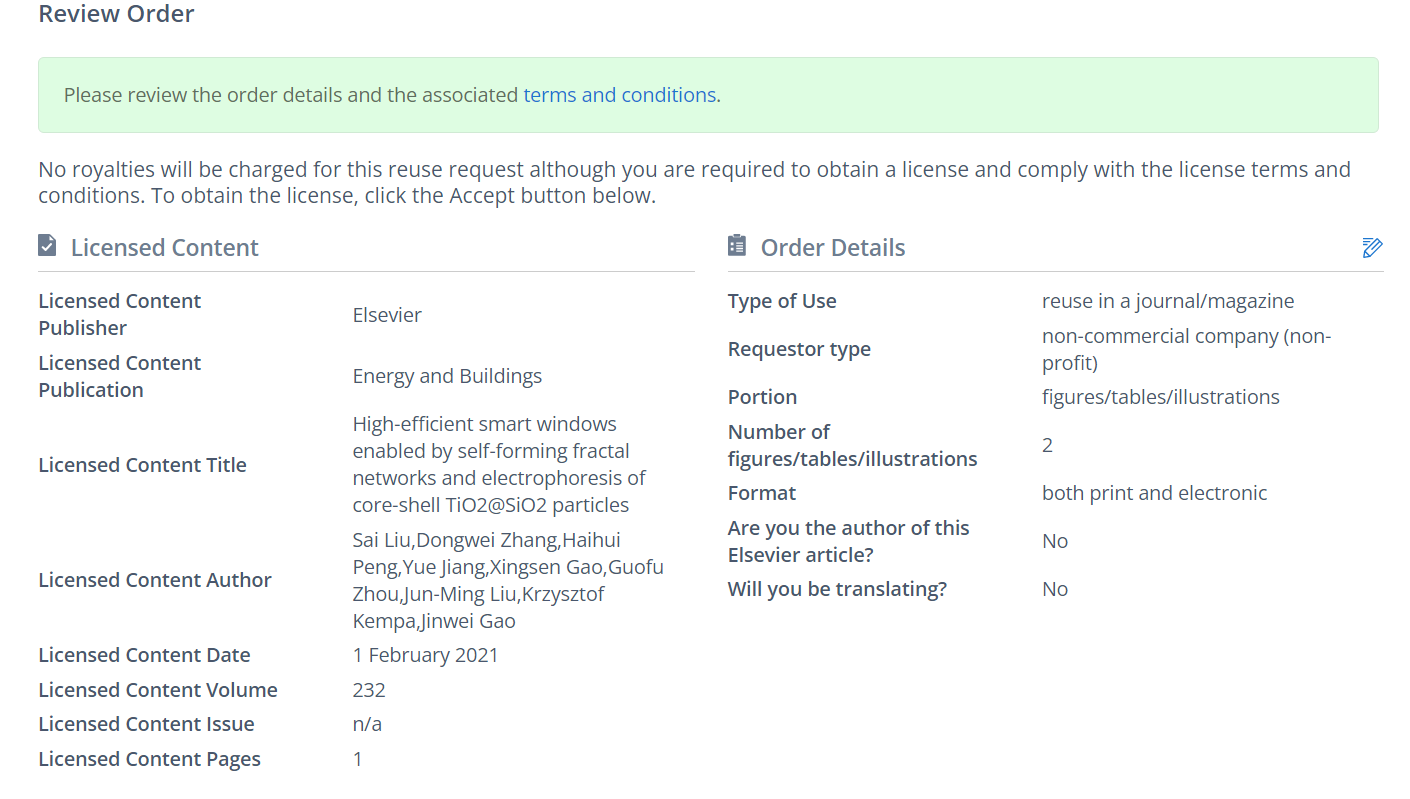Screen dimensions: 1410x799
Task: Open the terms and conditions link
Action: tap(619, 95)
